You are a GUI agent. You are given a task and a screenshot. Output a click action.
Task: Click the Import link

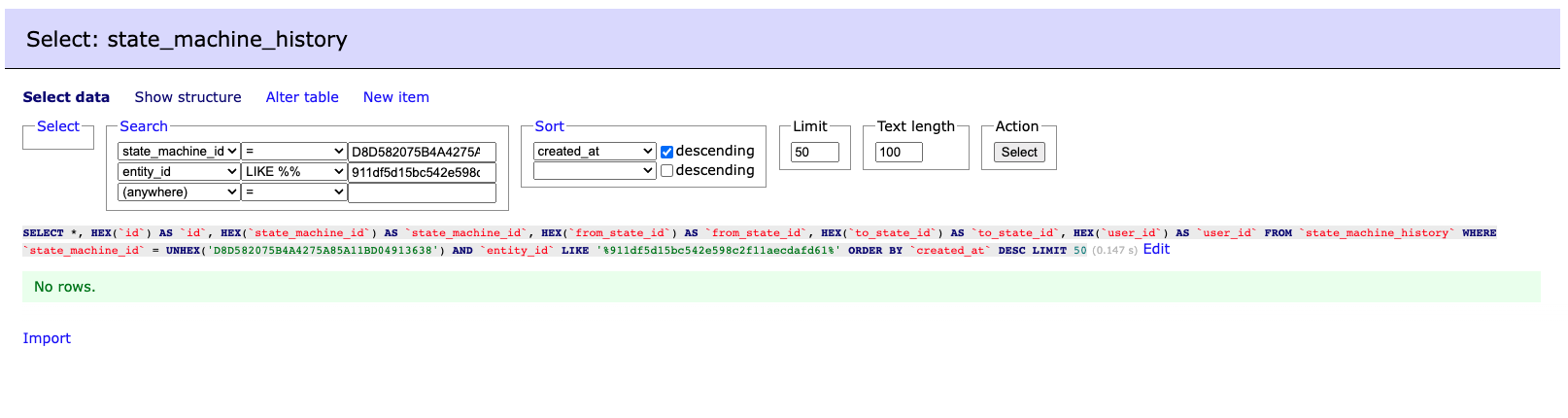coord(47,338)
